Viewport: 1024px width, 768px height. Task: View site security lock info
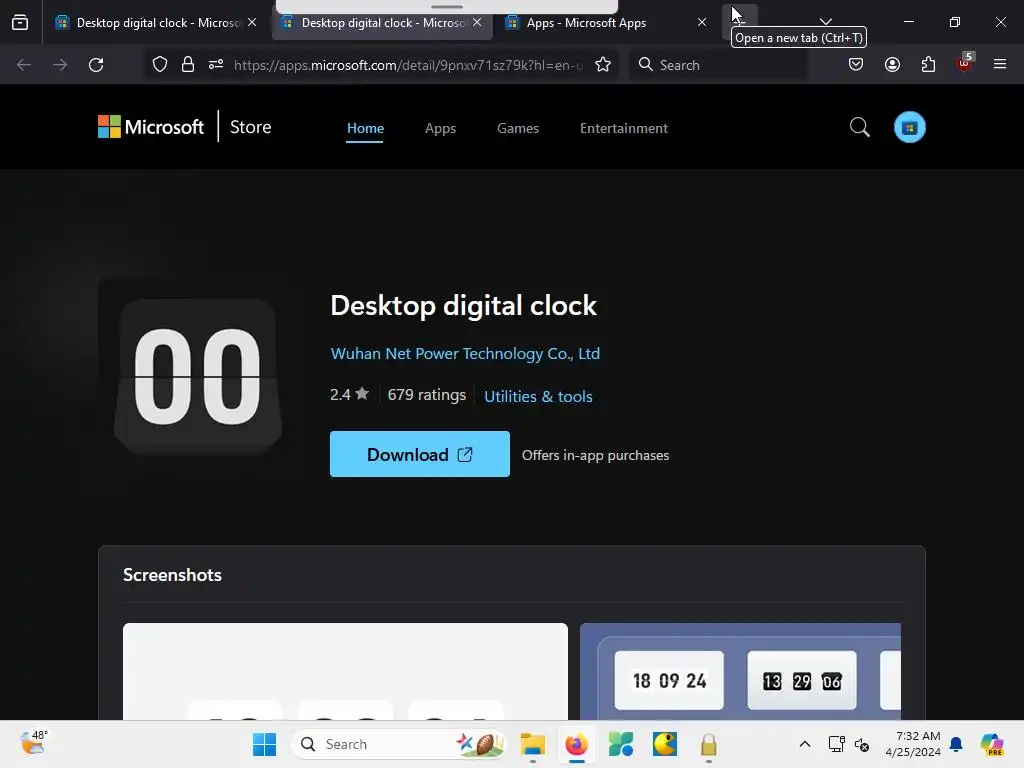(188, 65)
